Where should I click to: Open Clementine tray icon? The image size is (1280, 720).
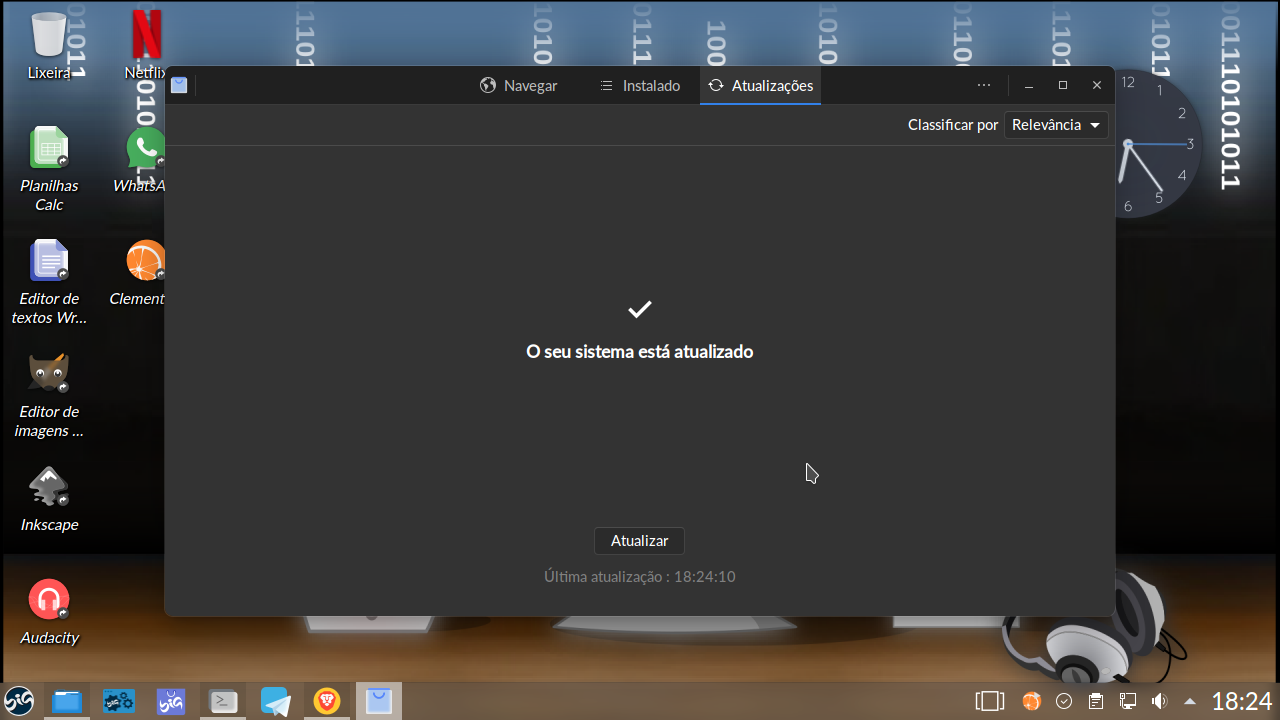click(x=1032, y=701)
